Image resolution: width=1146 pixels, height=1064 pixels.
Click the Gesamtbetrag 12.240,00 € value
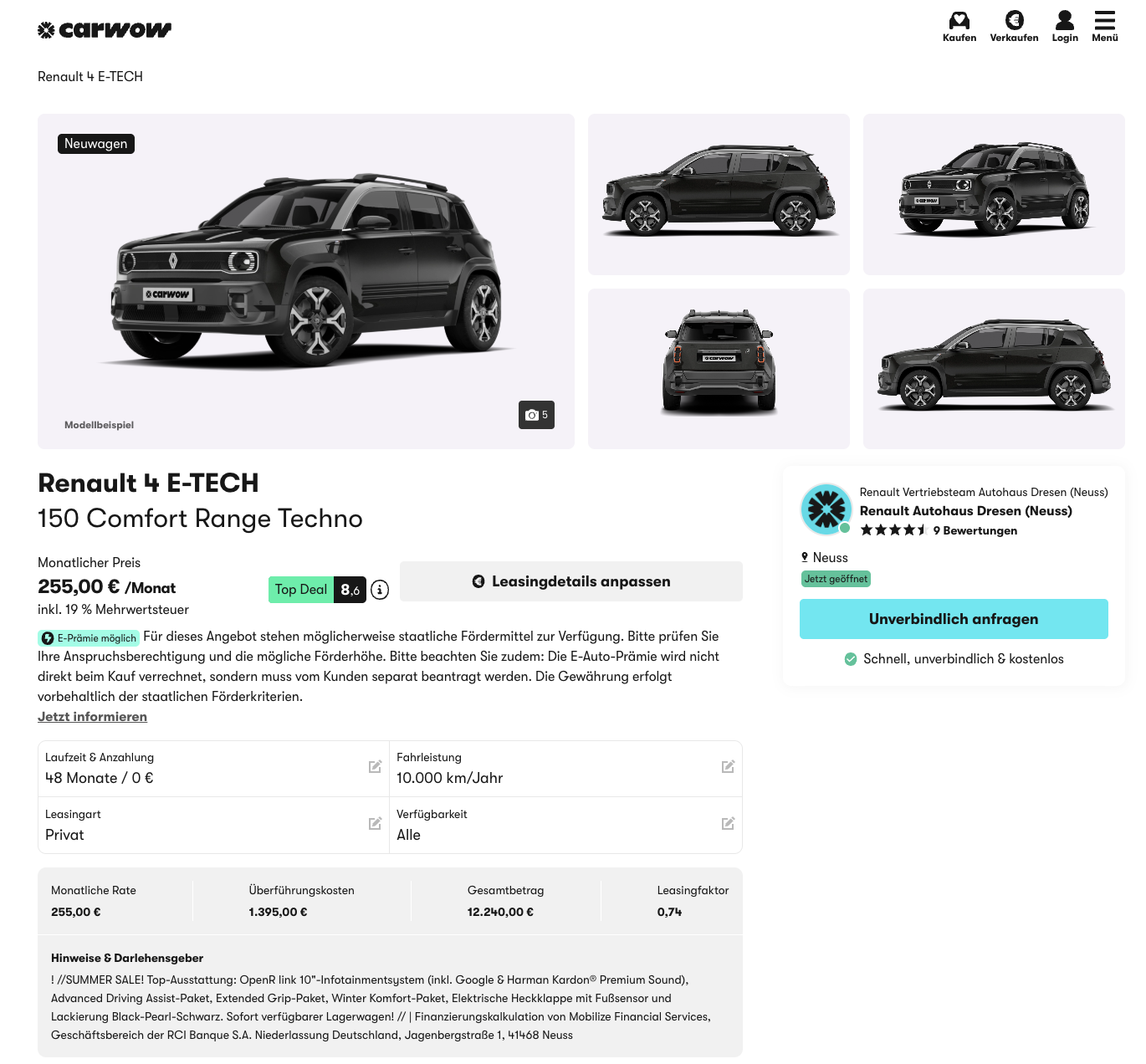500,912
